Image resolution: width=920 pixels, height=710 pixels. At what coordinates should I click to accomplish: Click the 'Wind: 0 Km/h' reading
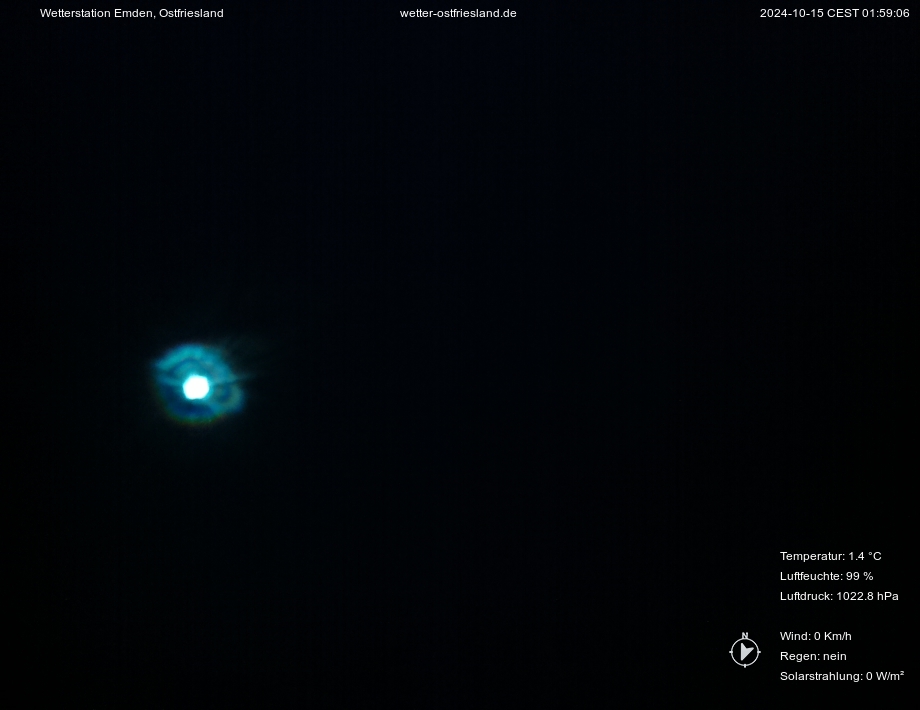pyautogui.click(x=816, y=636)
